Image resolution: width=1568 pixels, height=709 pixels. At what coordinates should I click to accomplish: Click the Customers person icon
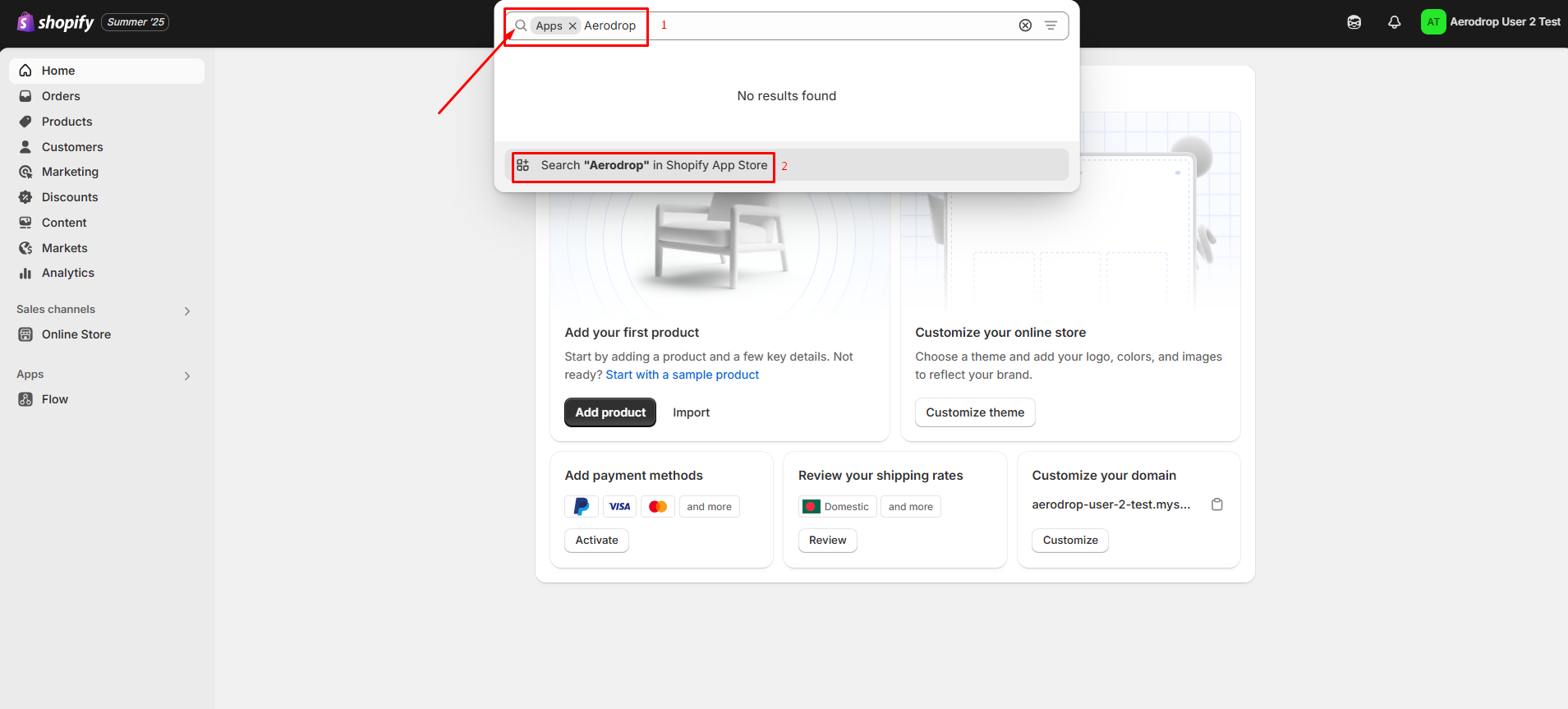[25, 147]
